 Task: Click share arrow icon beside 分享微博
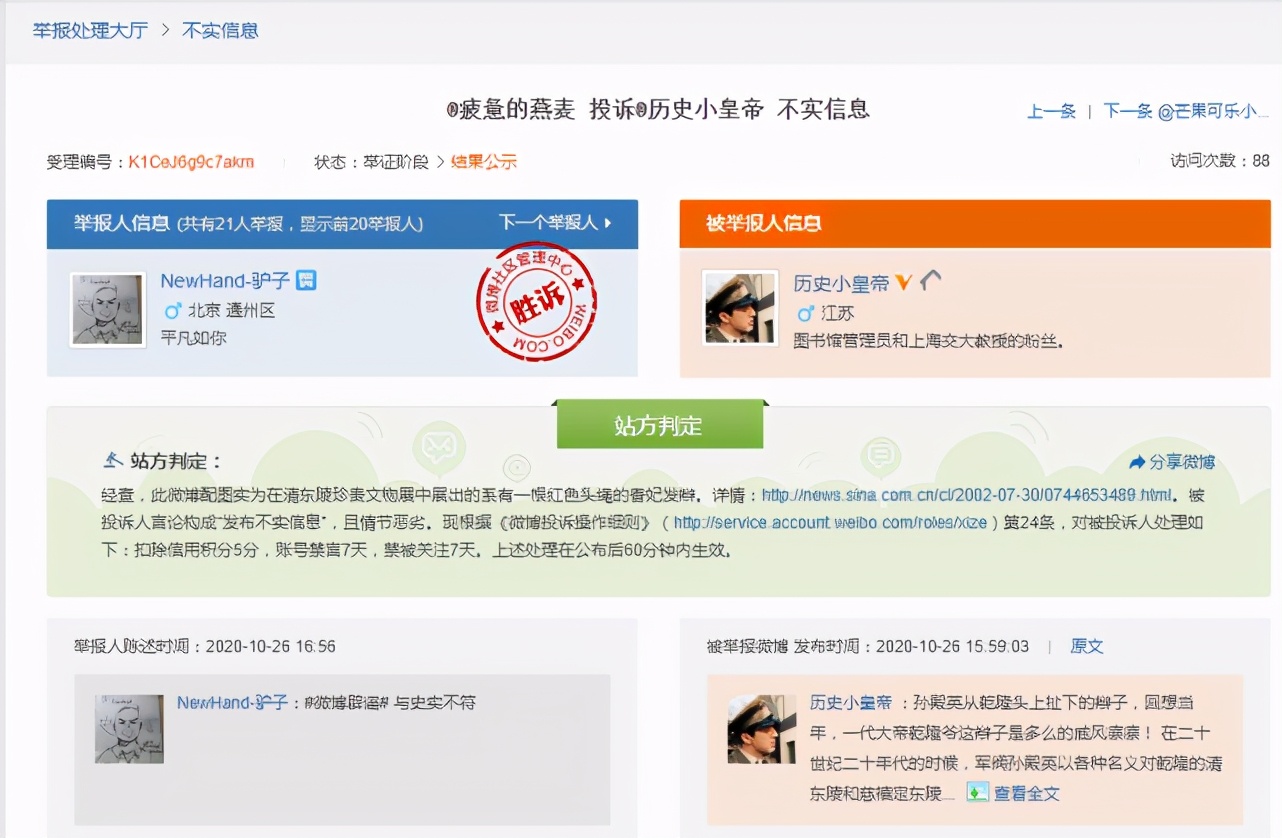tap(1137, 462)
